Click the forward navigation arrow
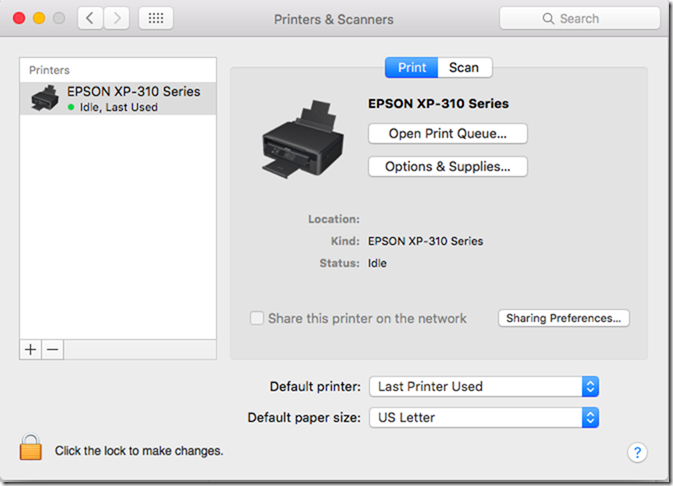Screen dimensions: 673x486 pyautogui.click(x=117, y=19)
